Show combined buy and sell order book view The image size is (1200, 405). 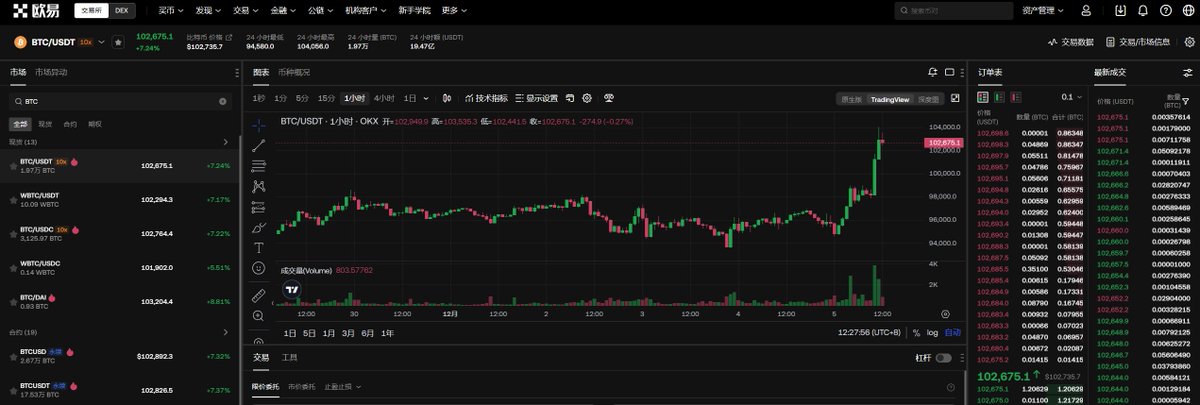point(983,97)
